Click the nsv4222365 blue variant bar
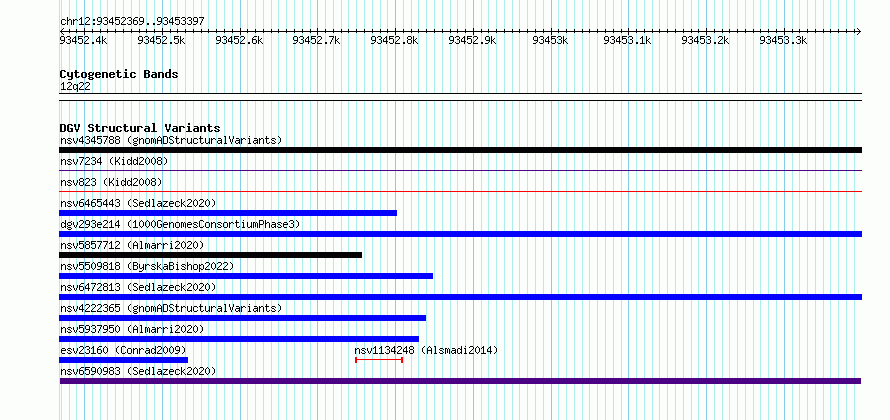The height and width of the screenshot is (420, 890). coord(242,318)
